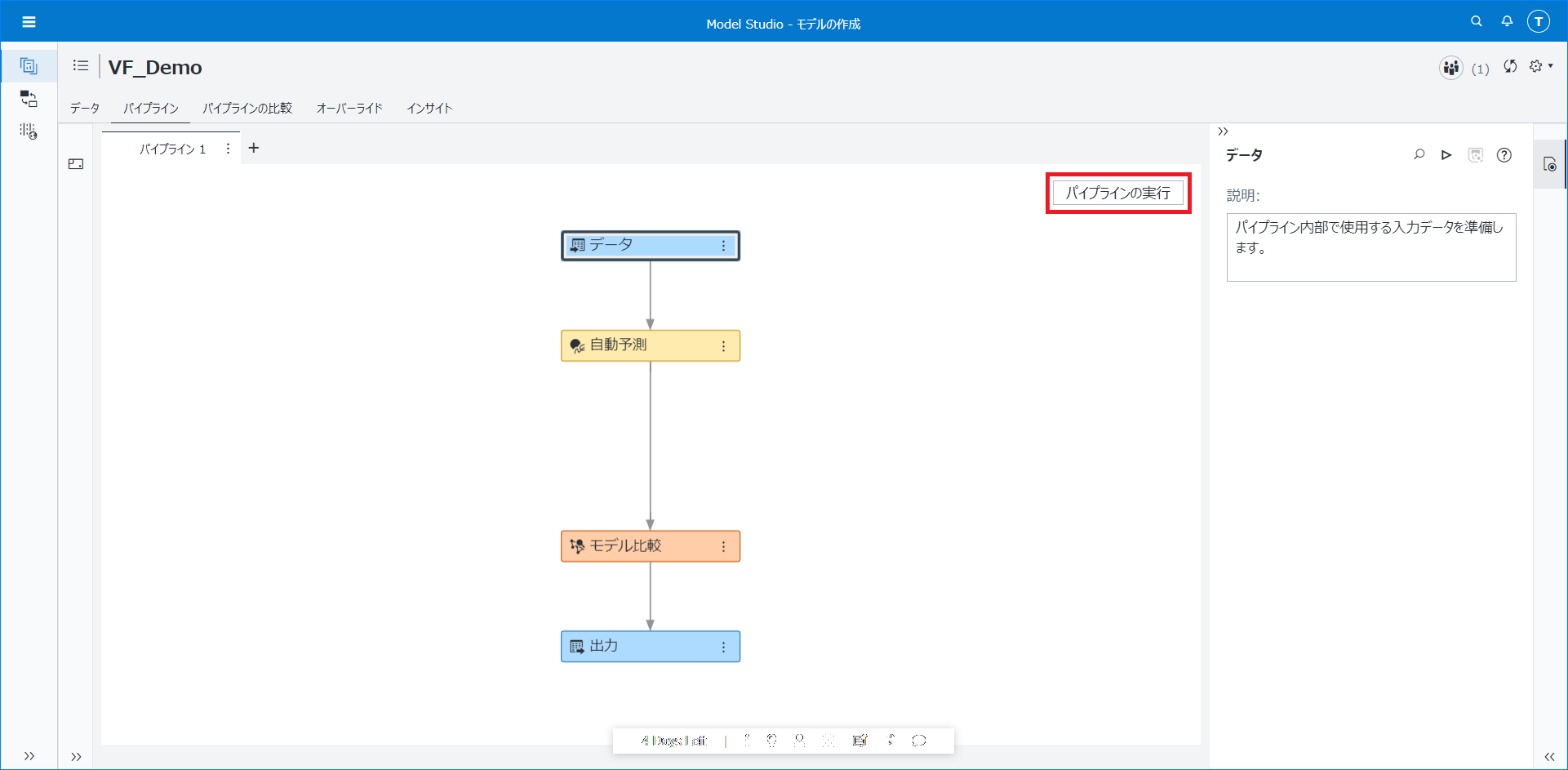The width and height of the screenshot is (1568, 770).
Task: Click the パイプラインの実行 button
Action: pyautogui.click(x=1117, y=193)
